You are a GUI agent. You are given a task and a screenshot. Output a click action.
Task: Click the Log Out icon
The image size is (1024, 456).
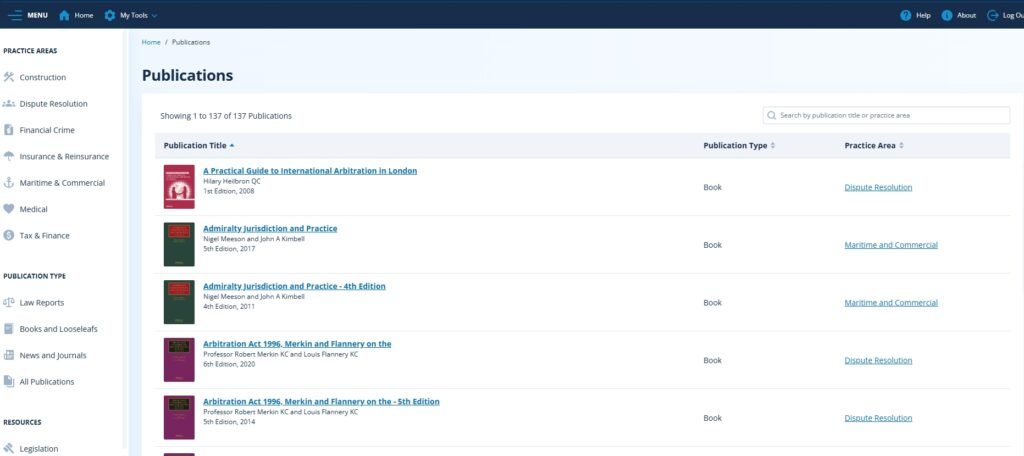pos(993,15)
